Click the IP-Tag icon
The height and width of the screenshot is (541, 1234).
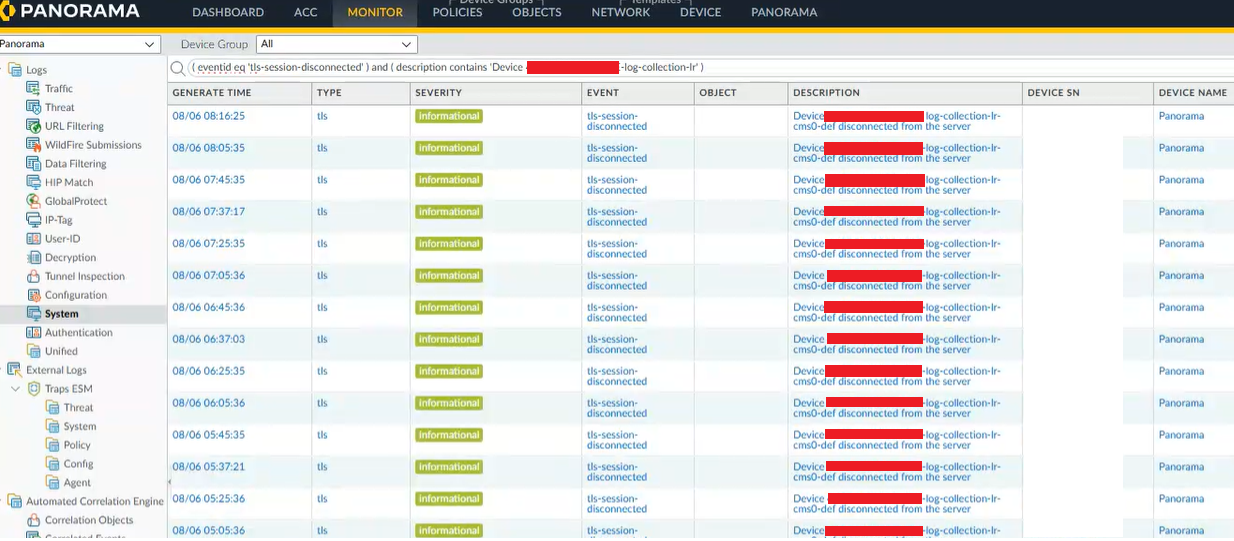33,220
